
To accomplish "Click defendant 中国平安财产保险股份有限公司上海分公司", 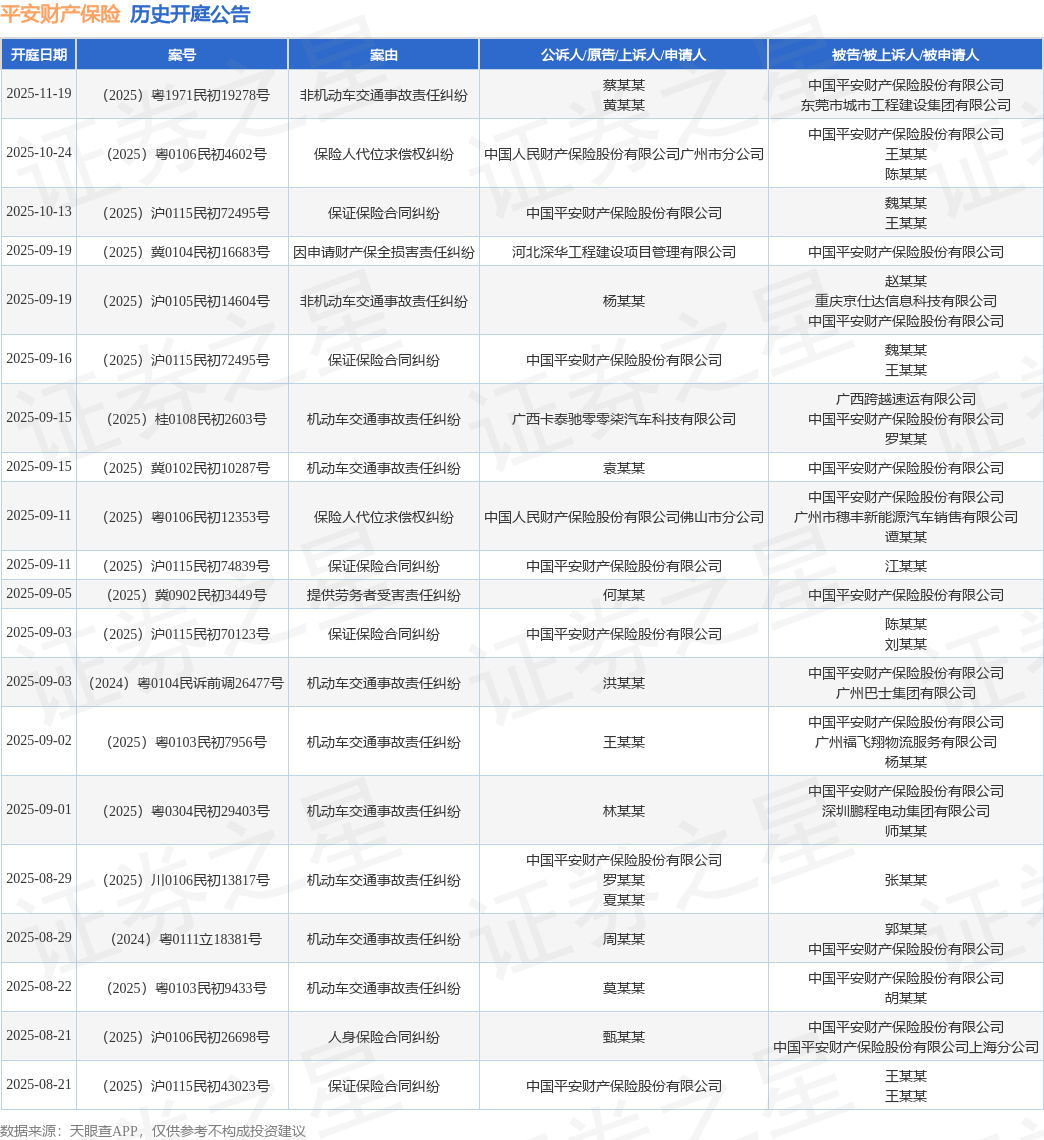I will pyautogui.click(x=905, y=1048).
